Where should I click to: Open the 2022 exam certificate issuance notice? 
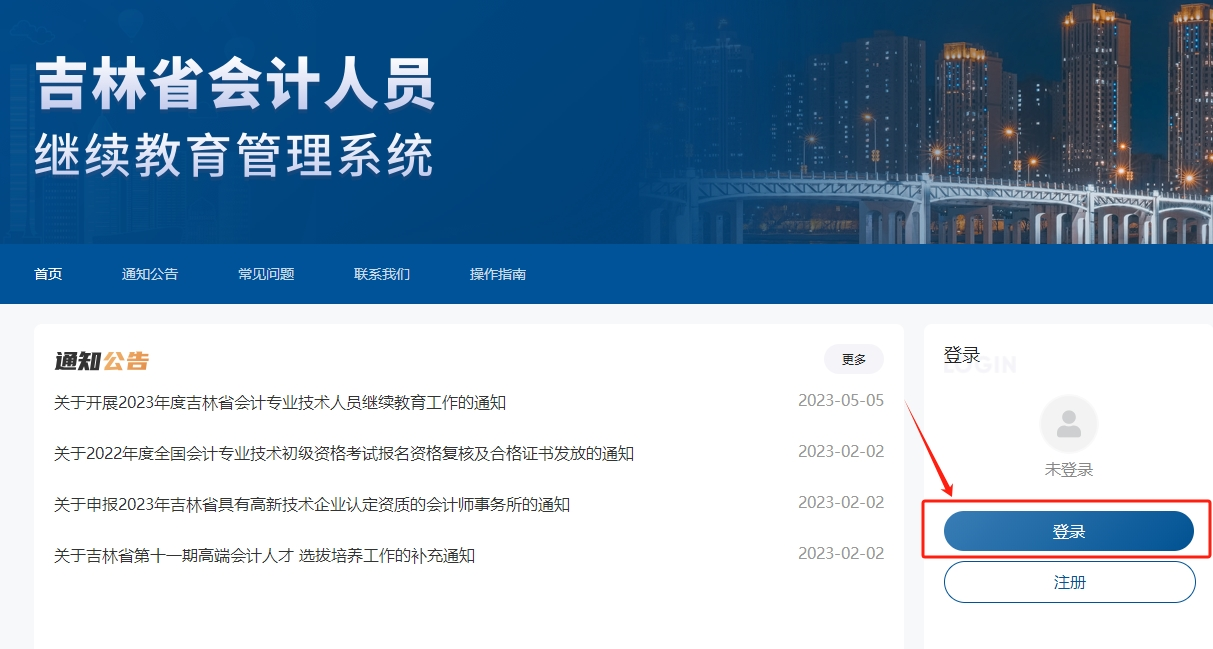pyautogui.click(x=345, y=451)
